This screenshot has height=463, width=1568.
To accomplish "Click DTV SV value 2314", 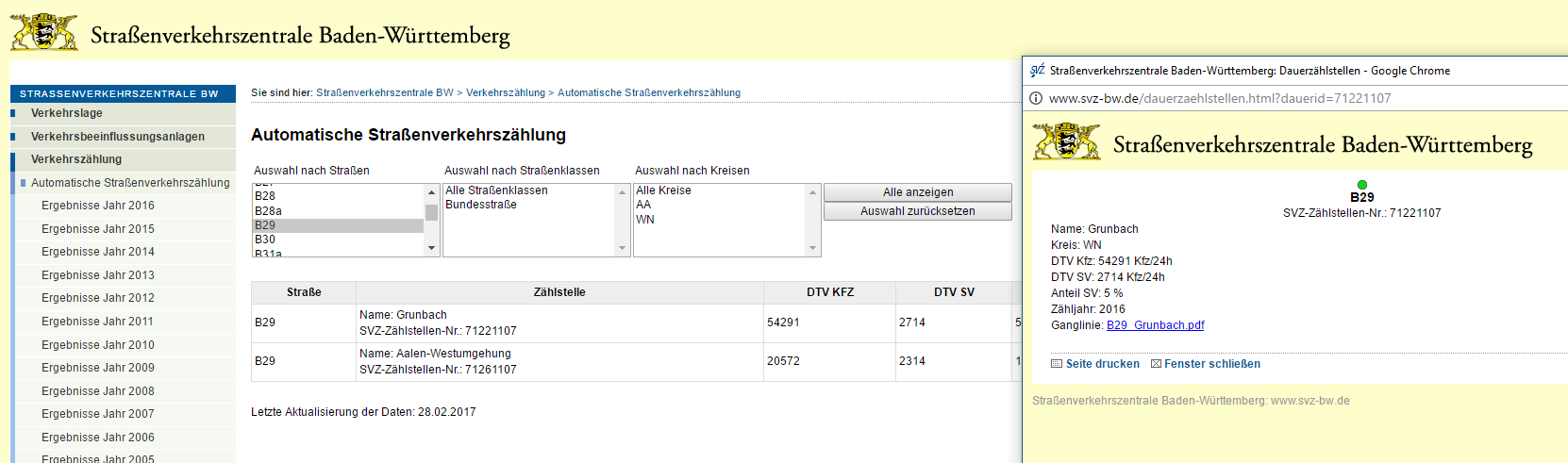I will tap(912, 361).
